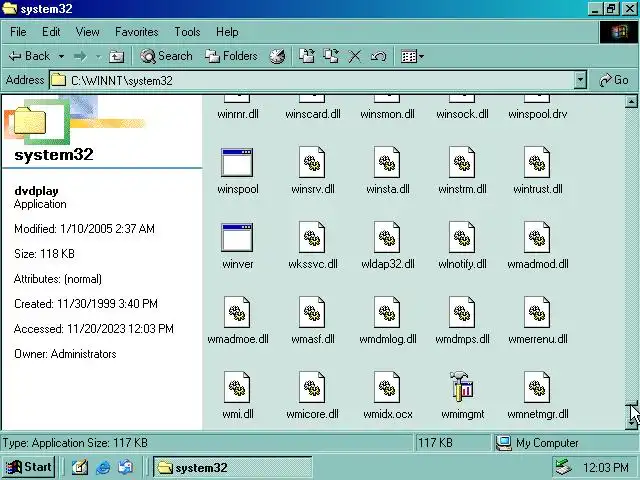The height and width of the screenshot is (480, 640).
Task: Click the Modified date detail line
Action: 84,229
